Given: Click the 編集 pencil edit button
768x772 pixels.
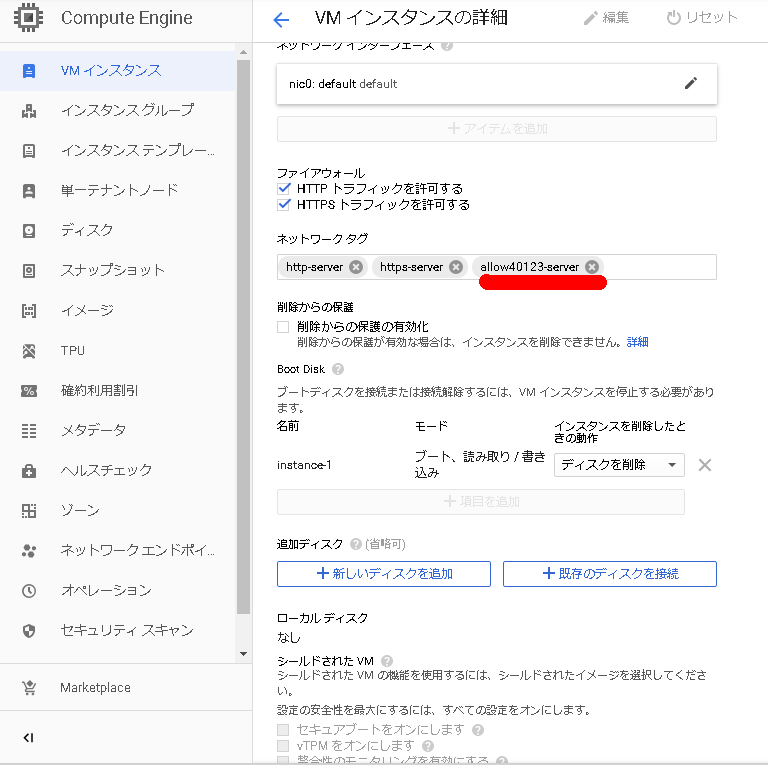Looking at the screenshot, I should 606,18.
